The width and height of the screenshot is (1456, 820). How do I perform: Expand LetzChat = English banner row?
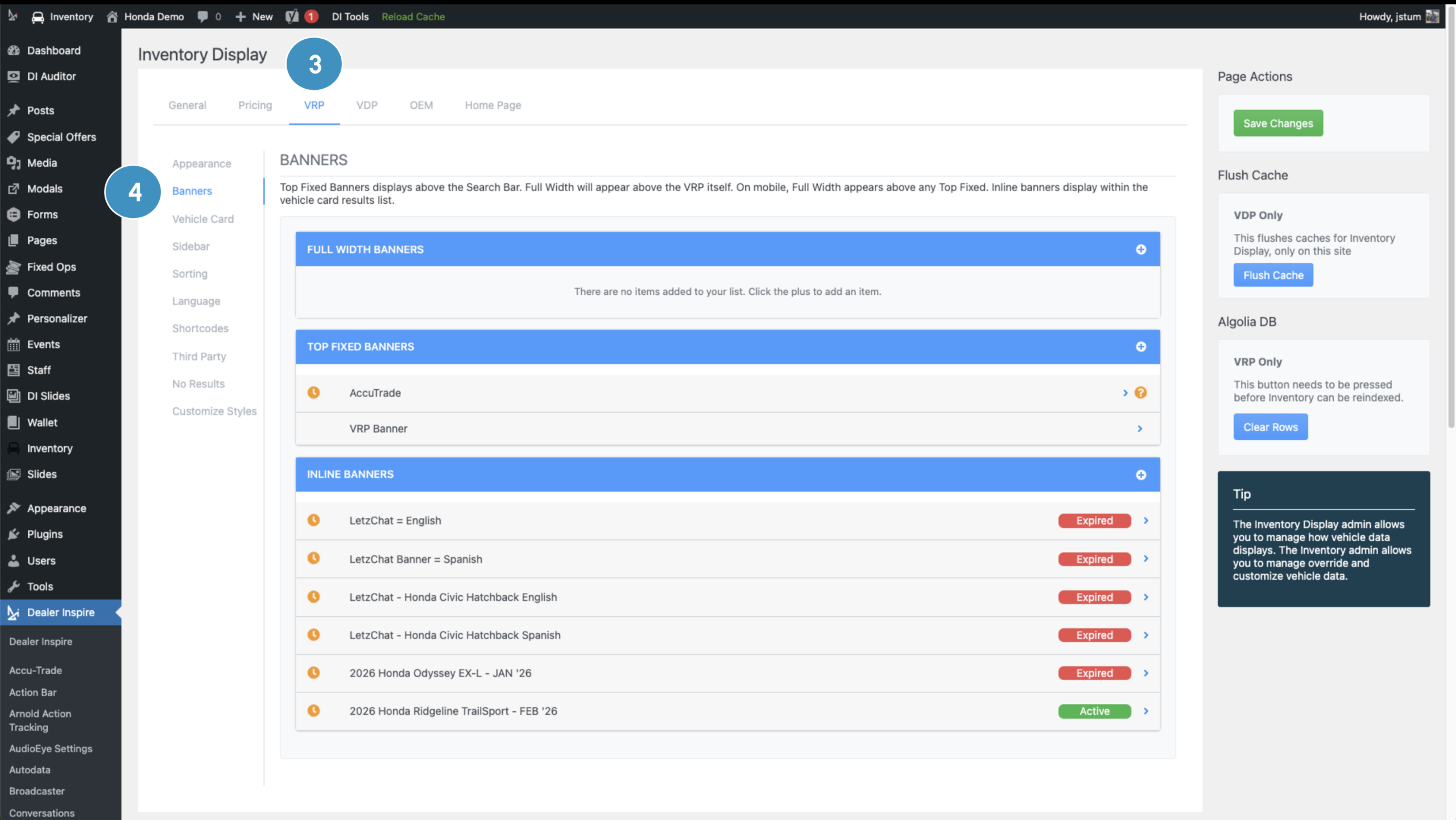coord(1146,520)
